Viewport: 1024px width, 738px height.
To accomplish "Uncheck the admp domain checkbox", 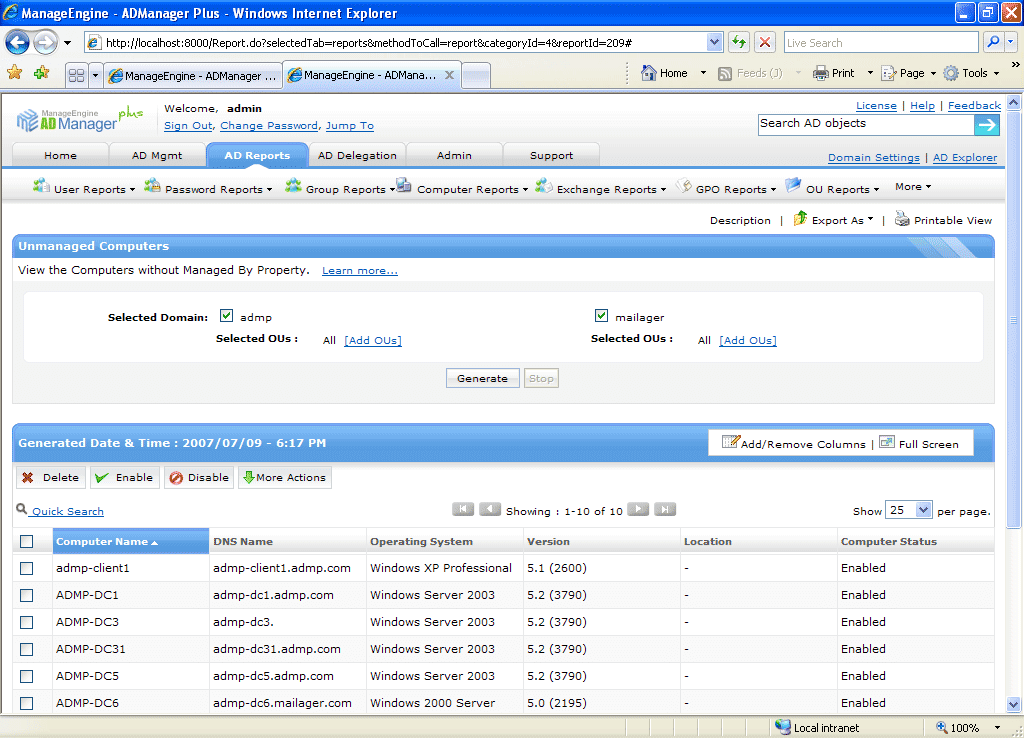I will click(226, 313).
